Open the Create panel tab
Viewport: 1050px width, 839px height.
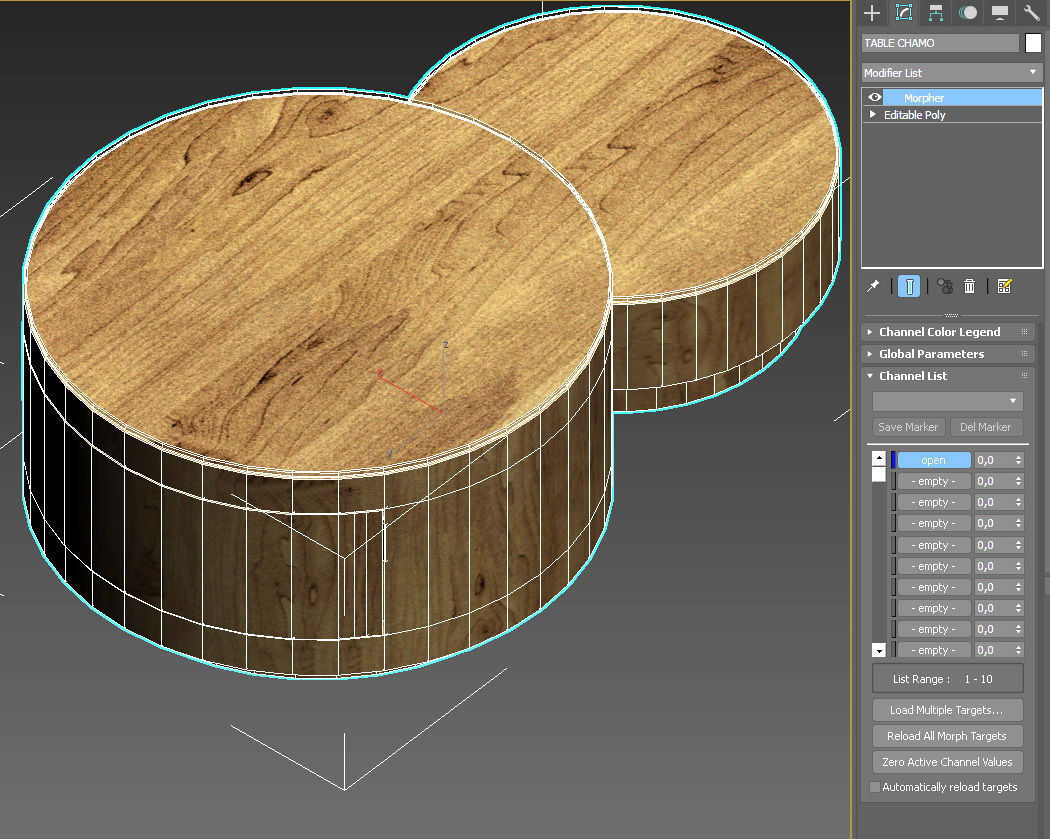(872, 13)
